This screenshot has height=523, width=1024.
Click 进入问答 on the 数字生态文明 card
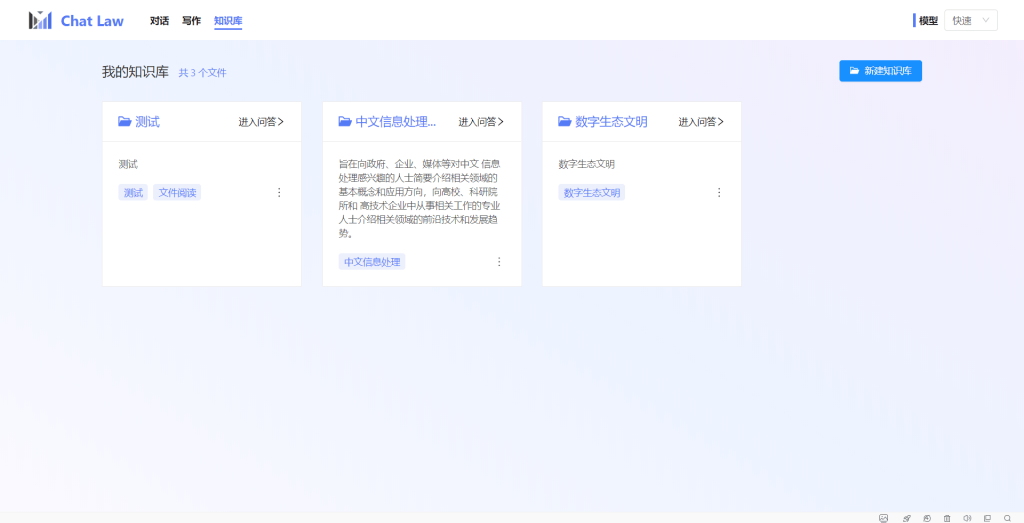701,122
